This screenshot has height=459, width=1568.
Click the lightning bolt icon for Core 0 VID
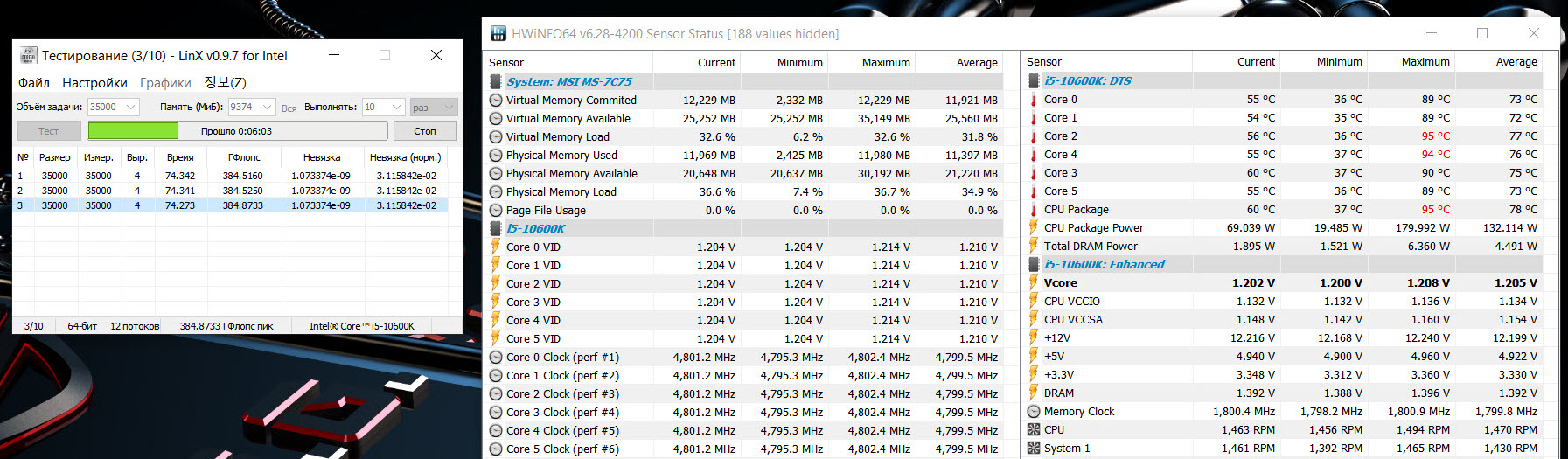pos(496,247)
